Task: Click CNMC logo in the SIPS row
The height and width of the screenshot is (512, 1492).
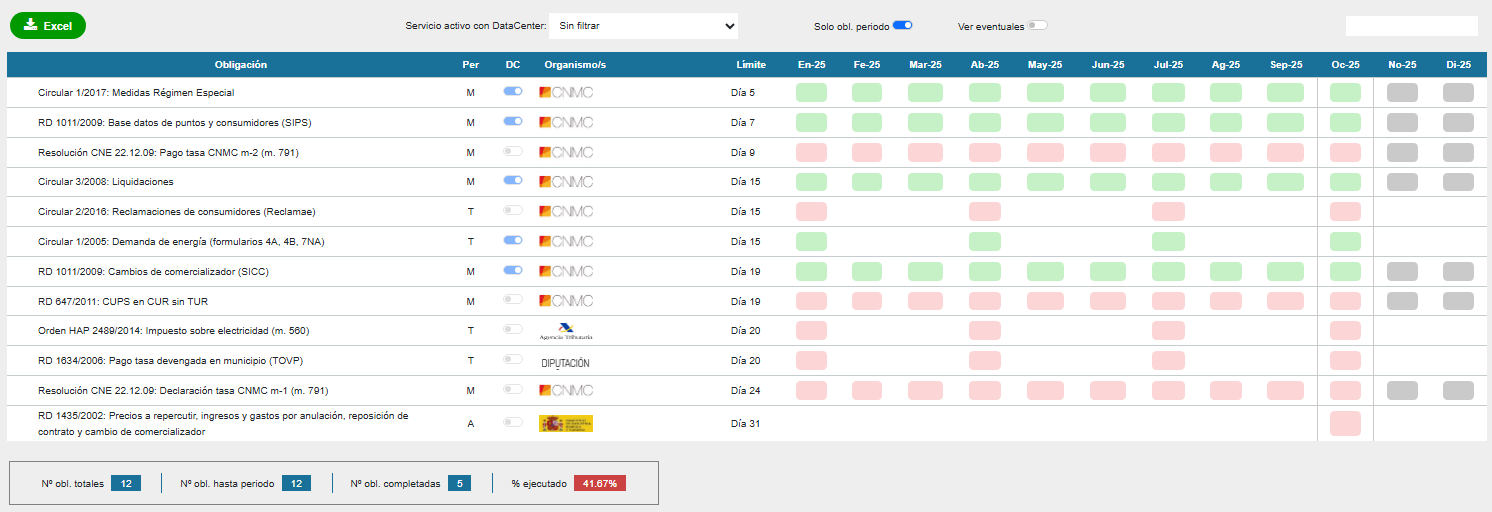Action: (566, 122)
